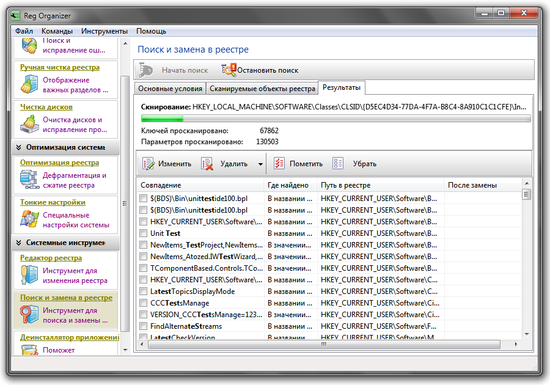
Task: Click the registry error search sidebar icon
Action: [29, 46]
